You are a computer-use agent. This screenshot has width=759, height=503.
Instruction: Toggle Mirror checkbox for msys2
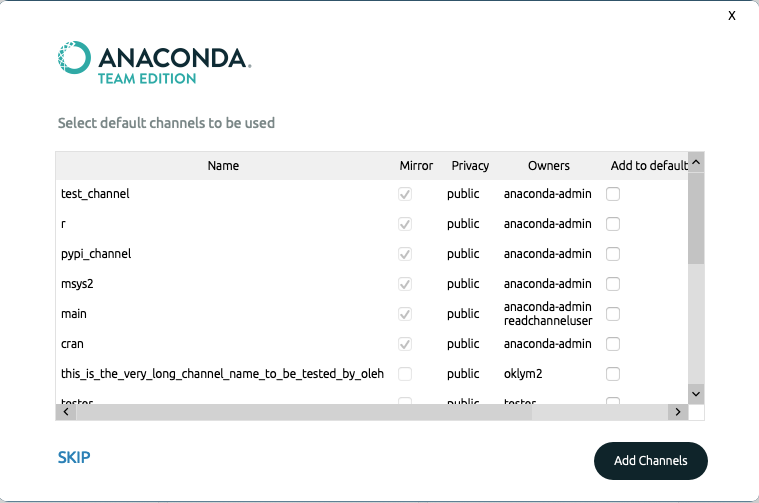(405, 284)
